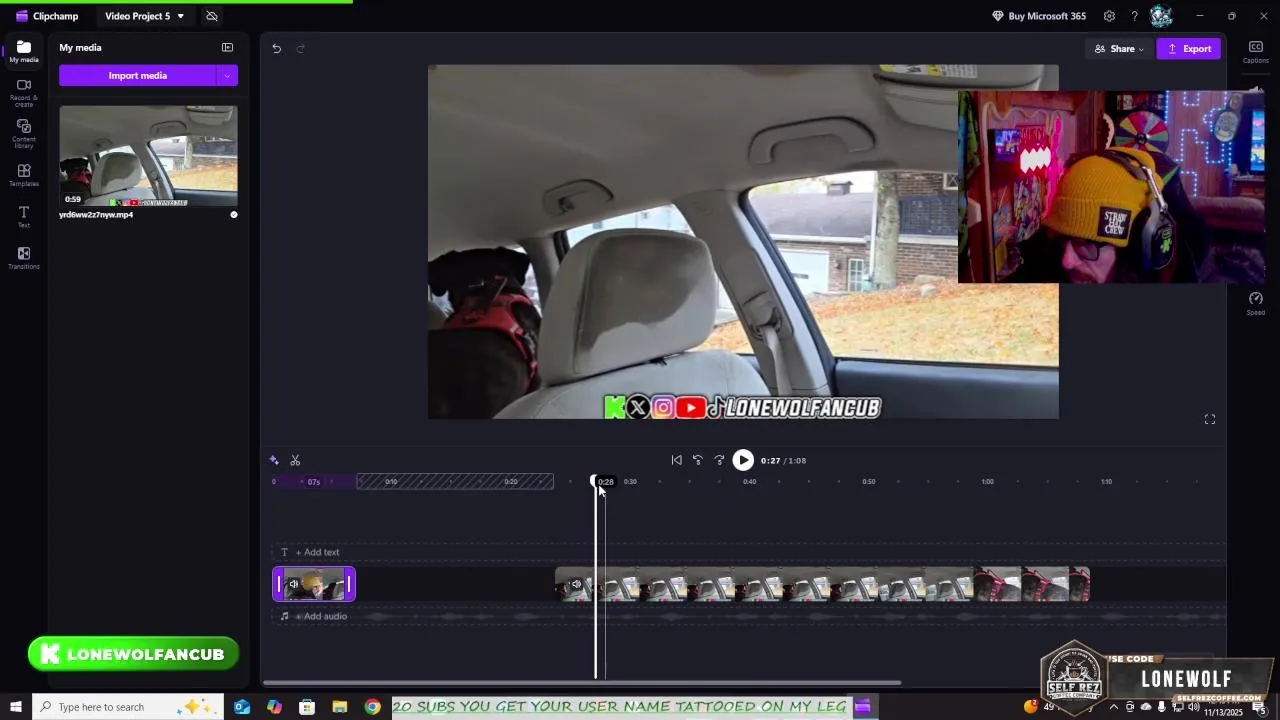Image resolution: width=1280 pixels, height=720 pixels.
Task: Open the Templates sidebar tab
Action: (24, 175)
